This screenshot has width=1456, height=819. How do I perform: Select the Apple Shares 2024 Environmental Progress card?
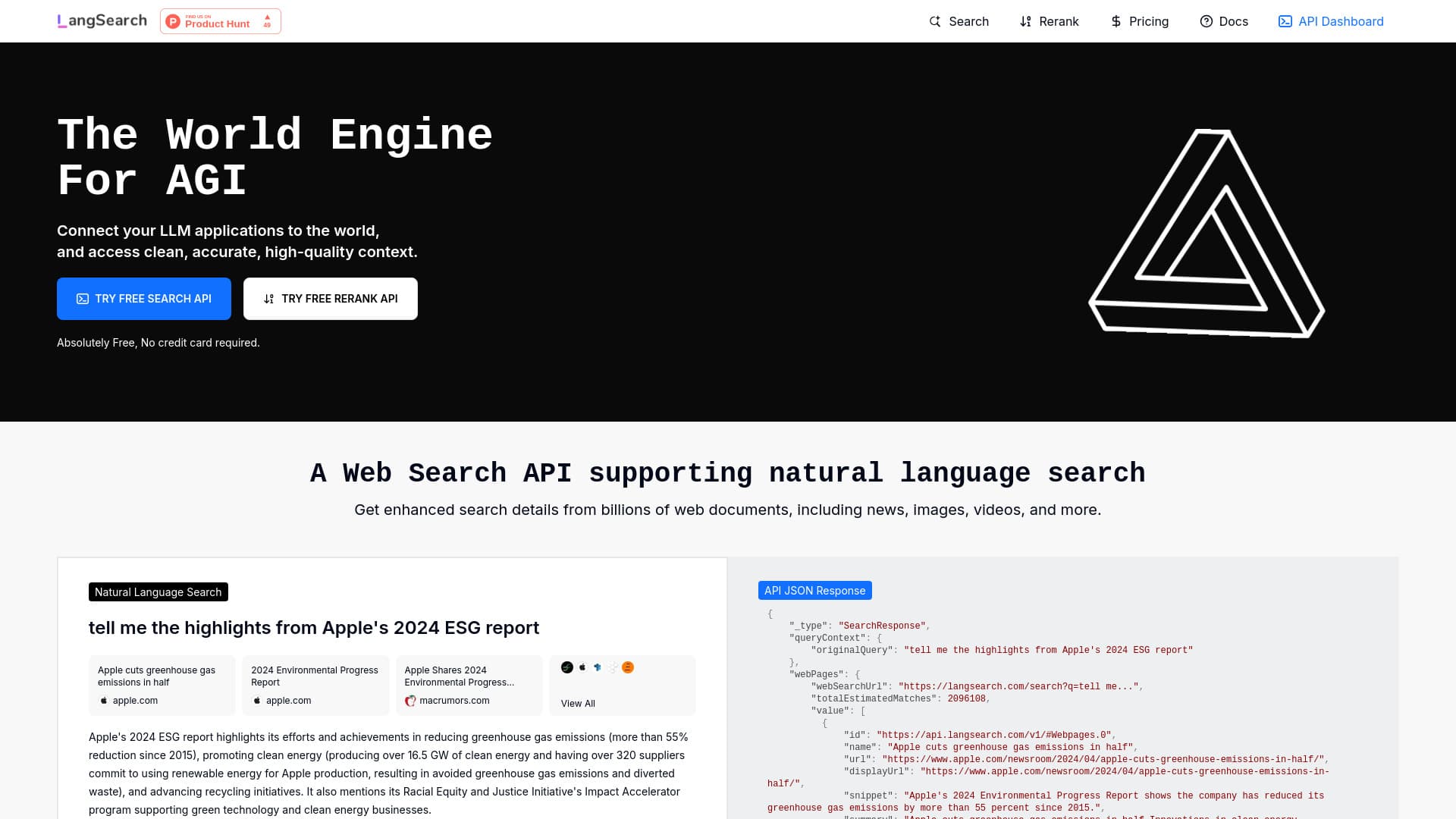click(x=469, y=685)
